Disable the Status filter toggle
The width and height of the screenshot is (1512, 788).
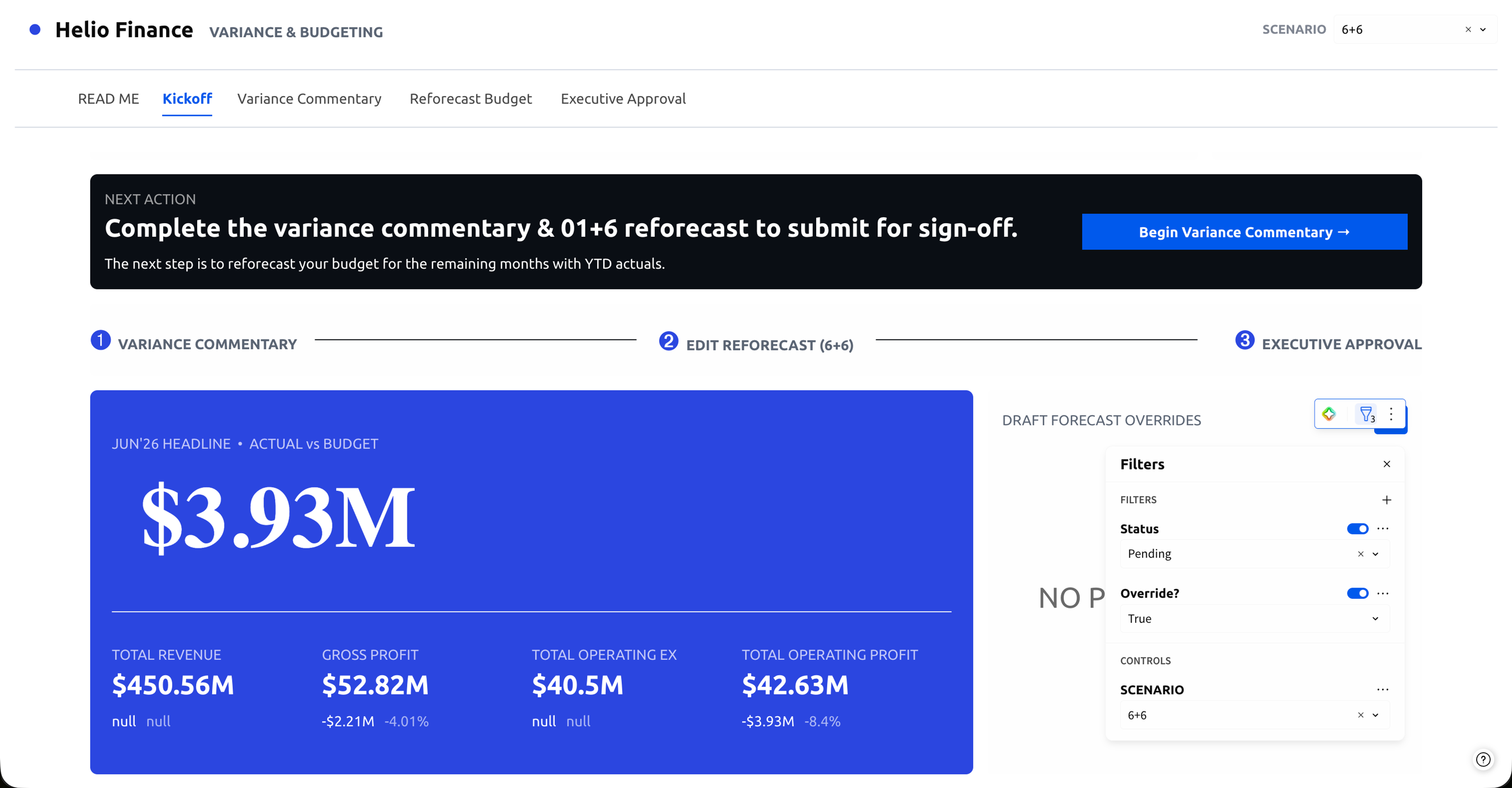pos(1357,528)
